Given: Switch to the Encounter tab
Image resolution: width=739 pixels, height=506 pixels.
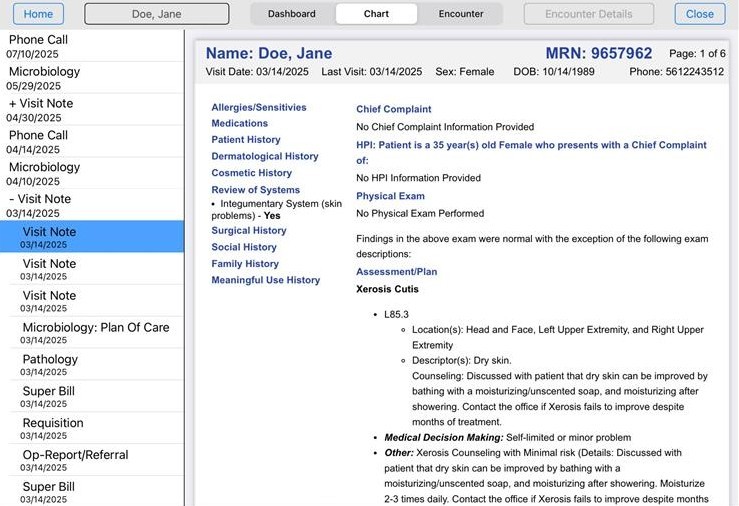Looking at the screenshot, I should pos(460,14).
